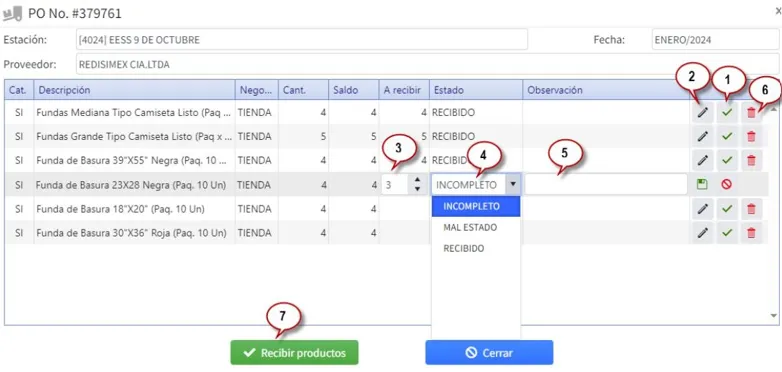Check the green tick for 39"X55" Negra row
Viewport: 782px width, 372px height.
click(727, 161)
